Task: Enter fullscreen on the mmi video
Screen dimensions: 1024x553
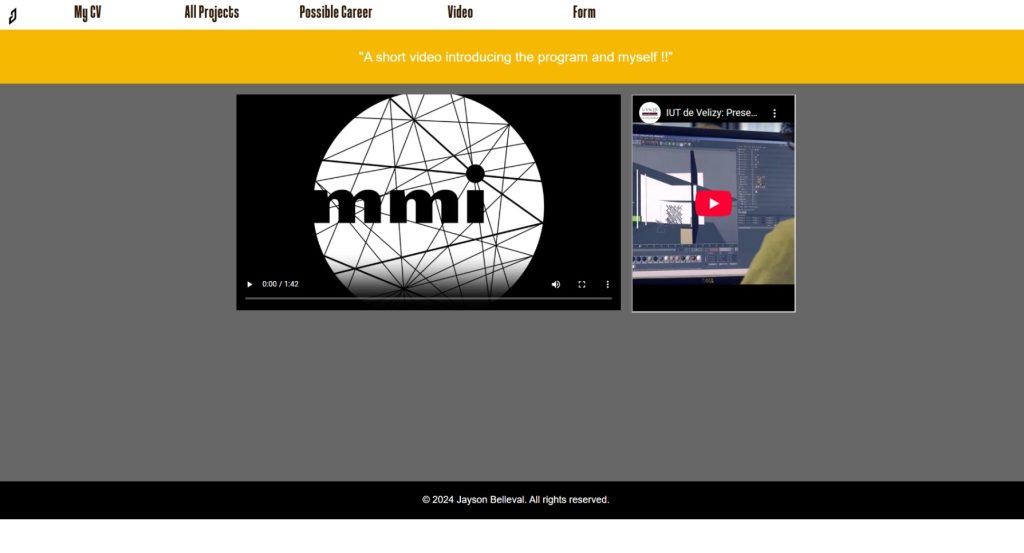Action: click(x=582, y=284)
